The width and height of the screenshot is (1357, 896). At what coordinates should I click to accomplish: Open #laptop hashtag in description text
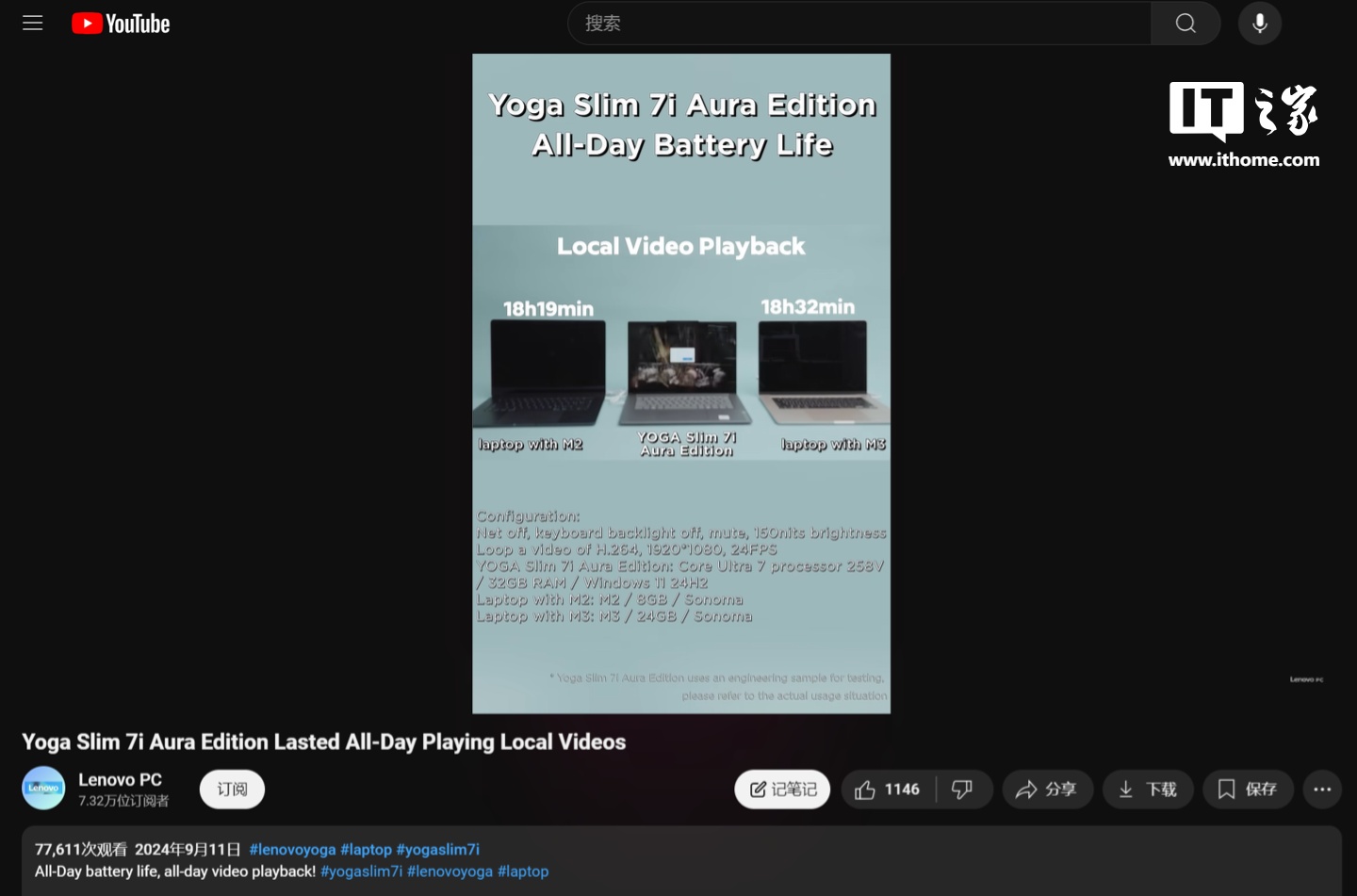(x=523, y=872)
